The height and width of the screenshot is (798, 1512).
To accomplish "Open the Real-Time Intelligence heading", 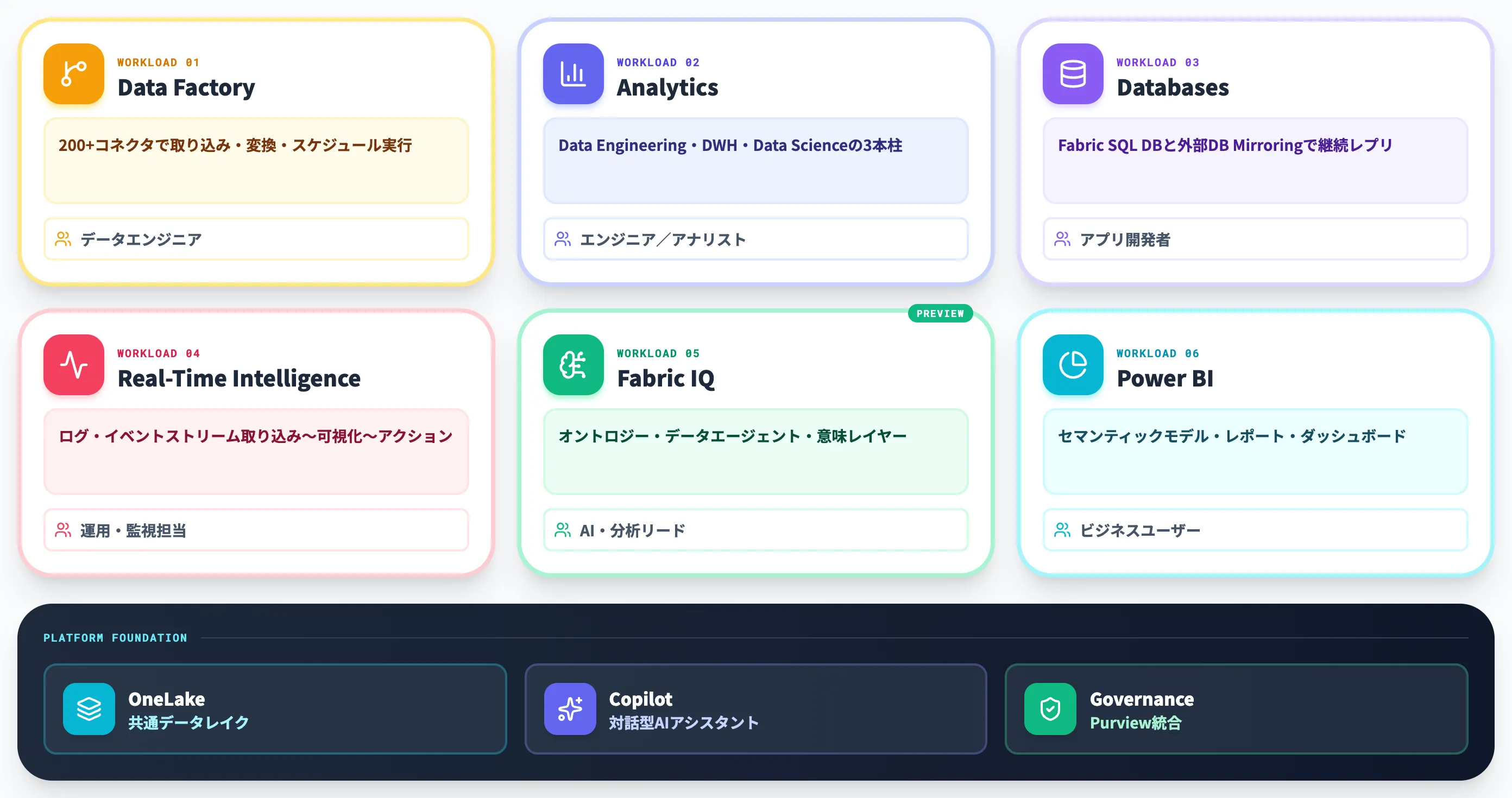I will (239, 378).
